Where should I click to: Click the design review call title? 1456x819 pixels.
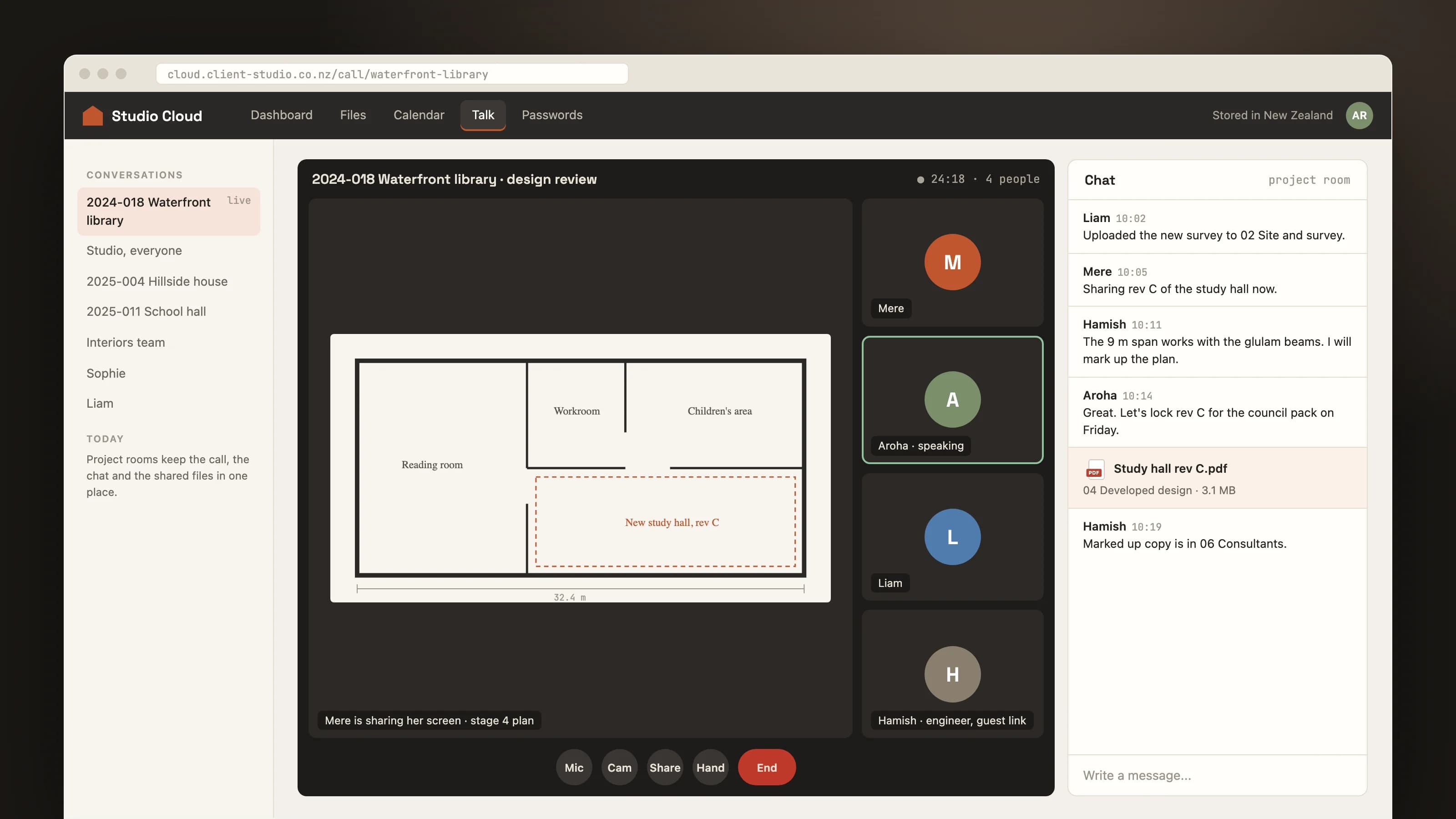point(454,179)
